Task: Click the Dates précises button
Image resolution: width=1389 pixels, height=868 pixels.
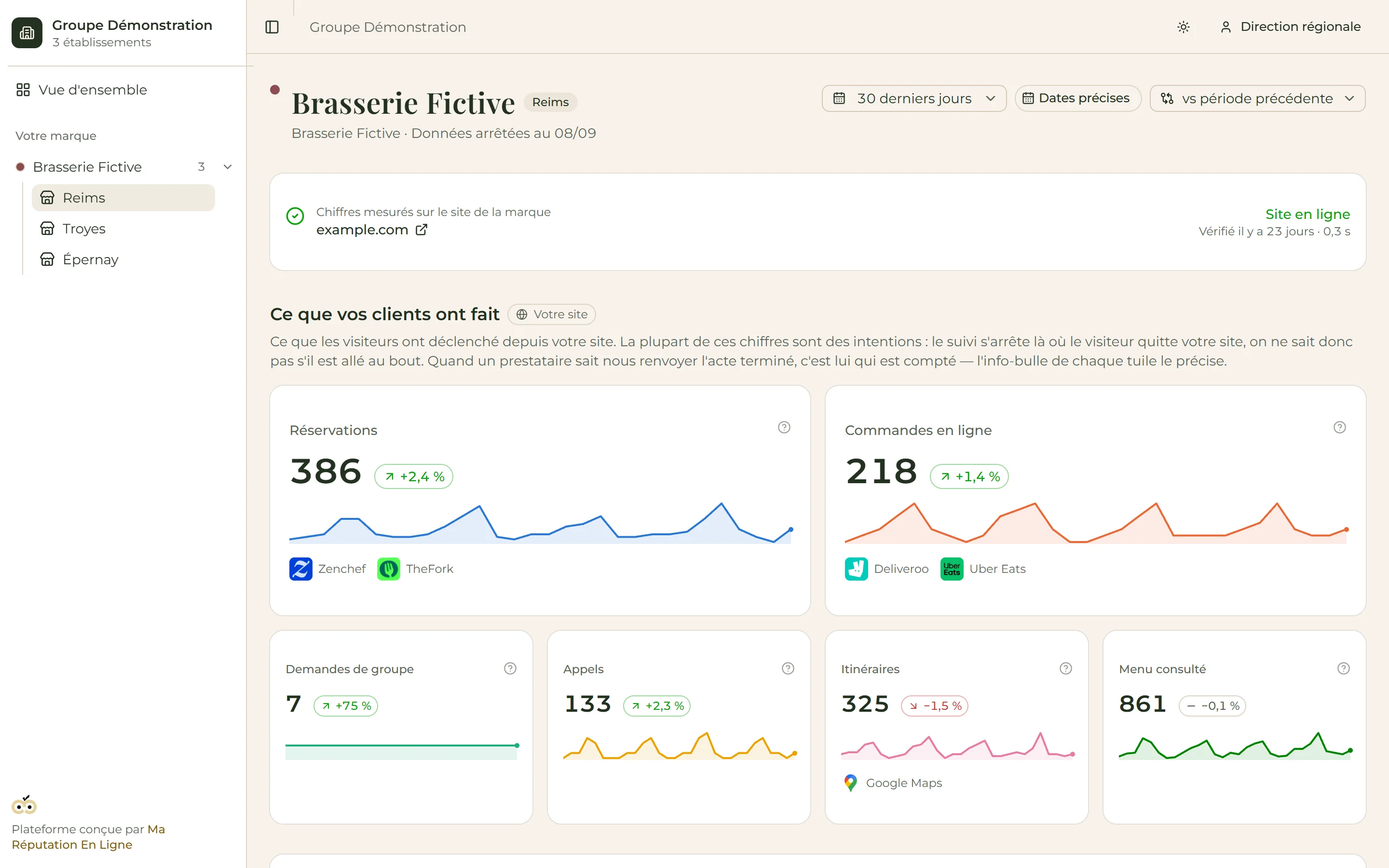Action: pos(1077,99)
